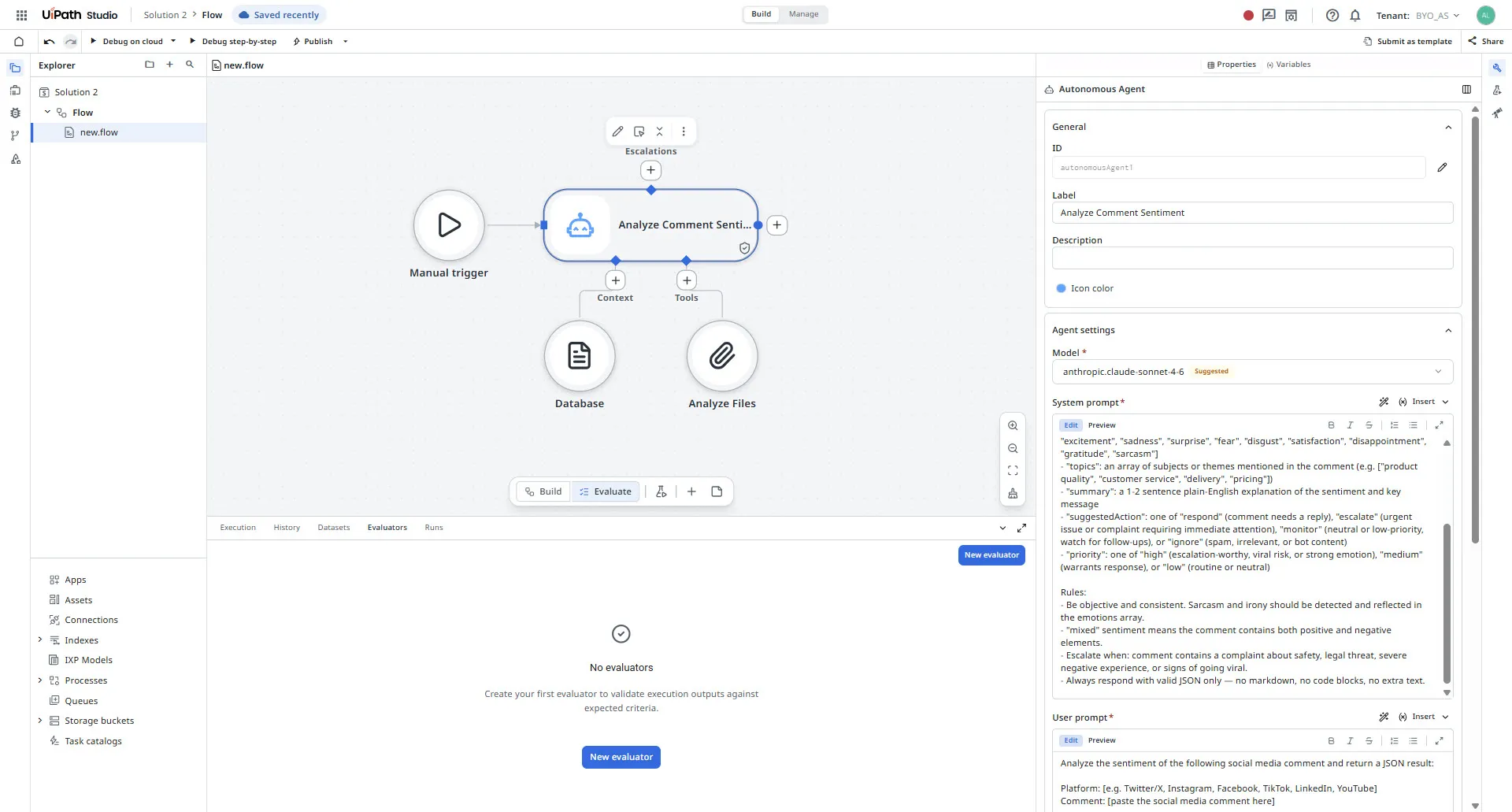
Task: Switch User prompt to Preview mode
Action: [x=1102, y=740]
